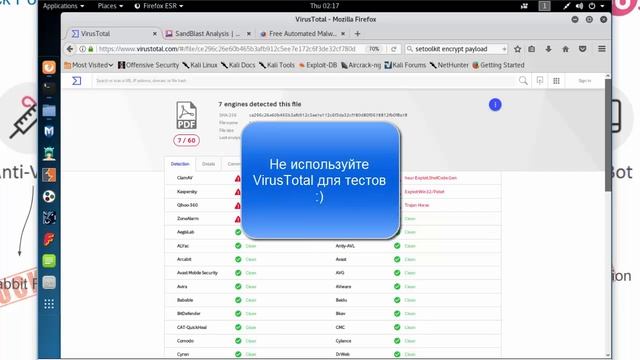Viewport: 640px width, 360px height.
Task: Click the BitDefender engine row name
Action: click(189, 313)
